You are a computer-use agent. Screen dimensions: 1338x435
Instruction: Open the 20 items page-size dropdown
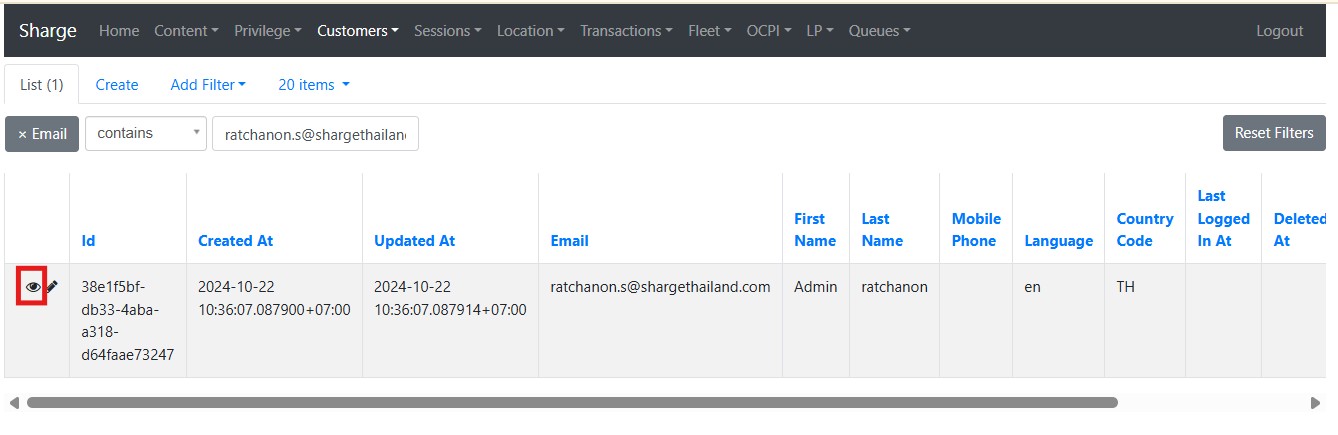pyautogui.click(x=314, y=85)
